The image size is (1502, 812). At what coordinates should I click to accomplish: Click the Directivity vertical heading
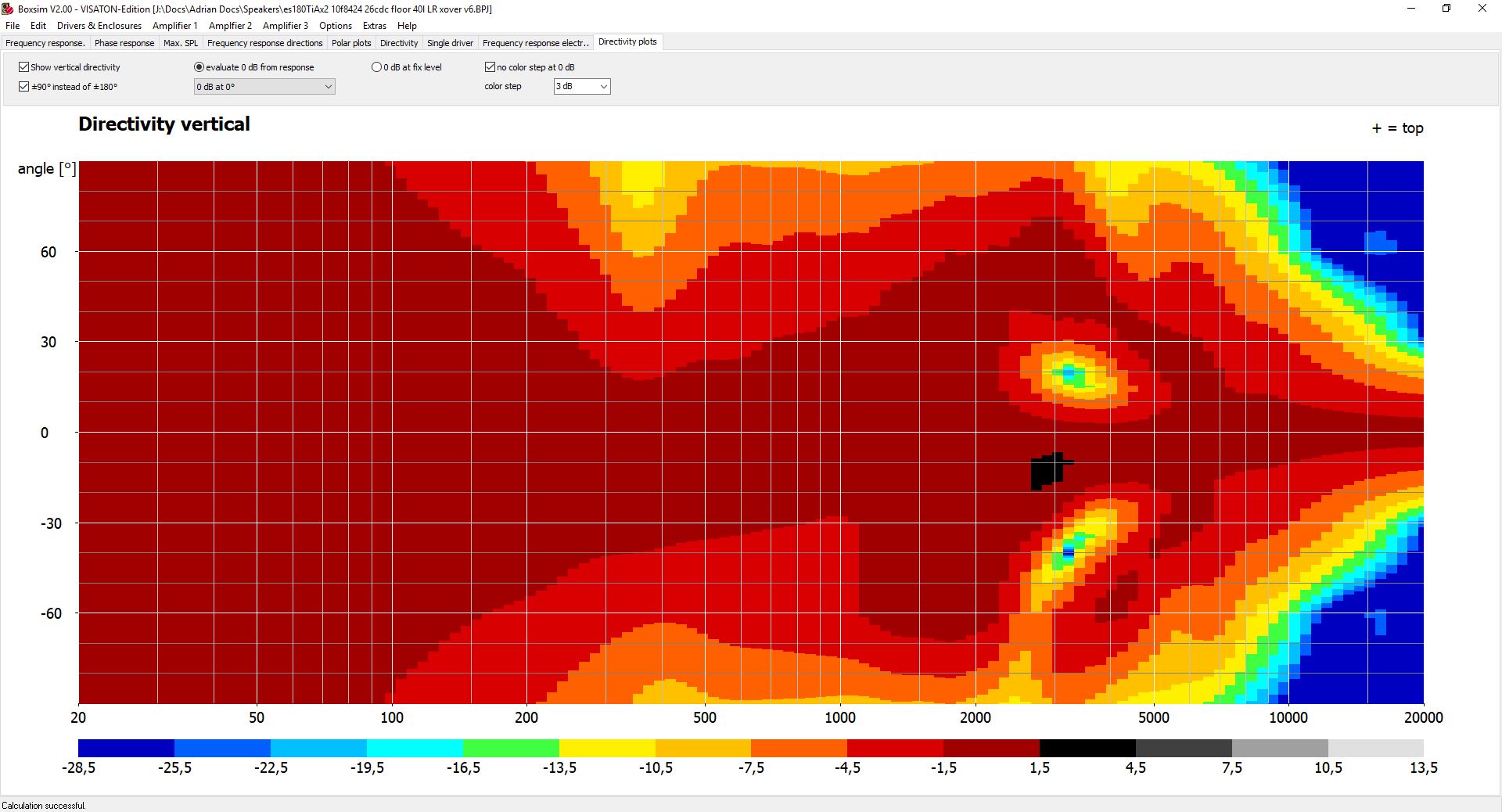pyautogui.click(x=164, y=124)
